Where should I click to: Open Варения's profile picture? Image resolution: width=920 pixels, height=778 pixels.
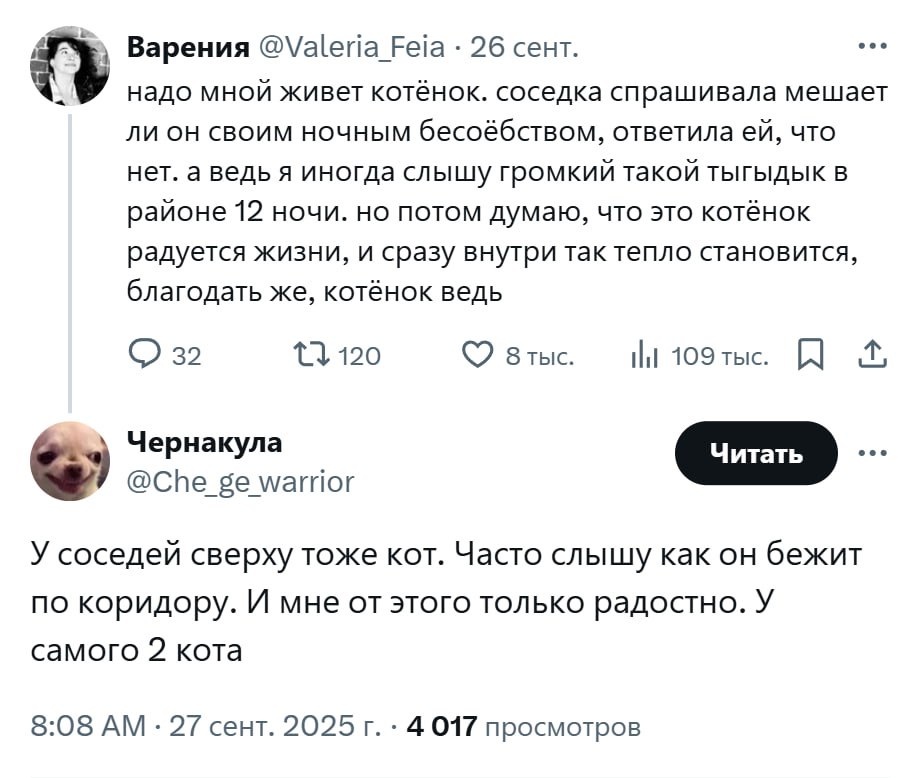[69, 67]
